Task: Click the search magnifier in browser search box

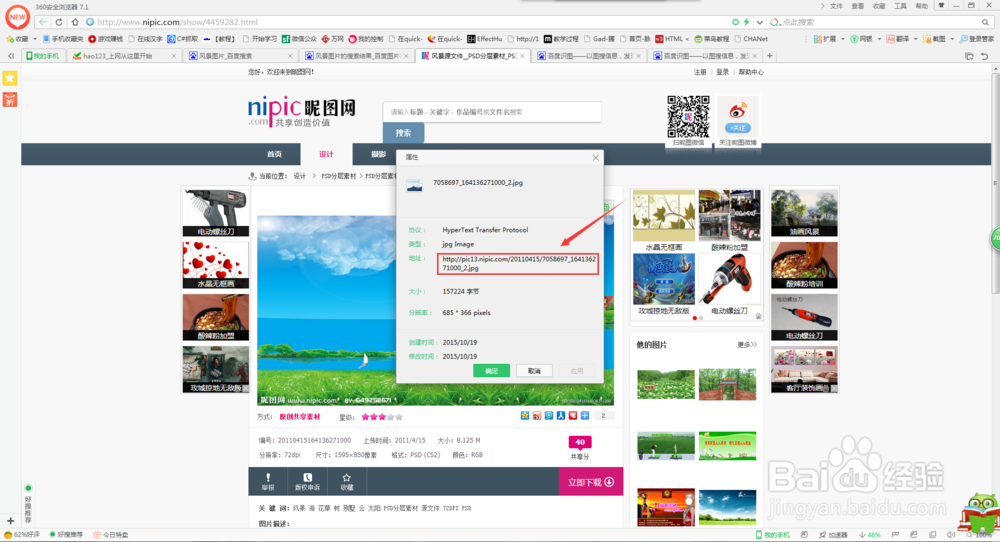Action: click(x=985, y=22)
